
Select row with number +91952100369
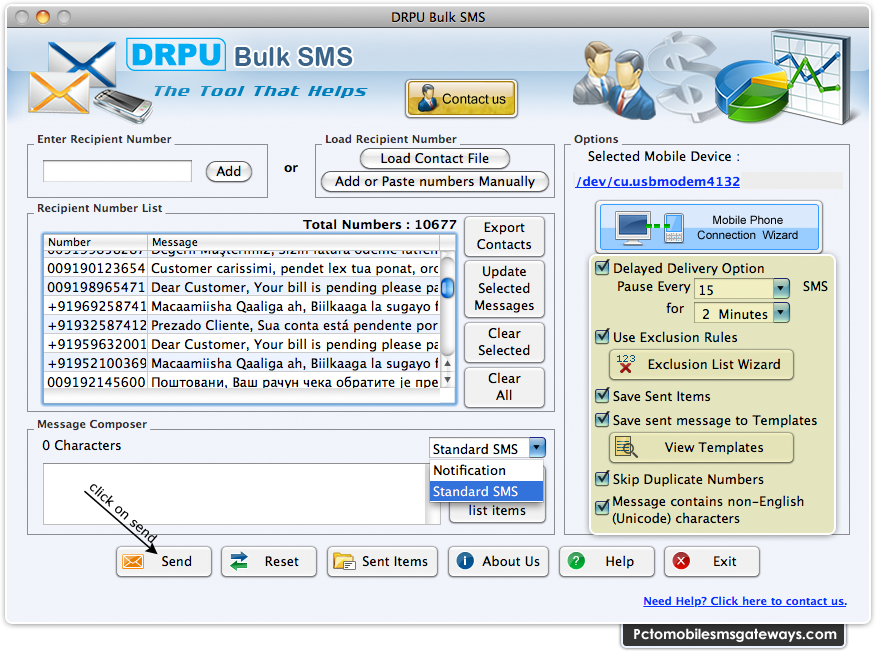tap(241, 363)
